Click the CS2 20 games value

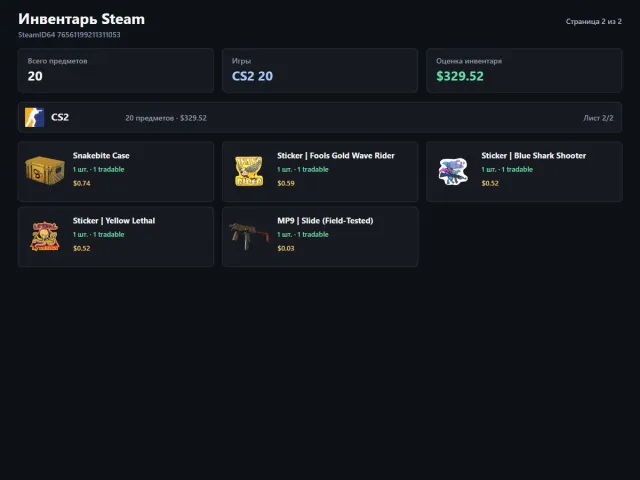[252, 76]
